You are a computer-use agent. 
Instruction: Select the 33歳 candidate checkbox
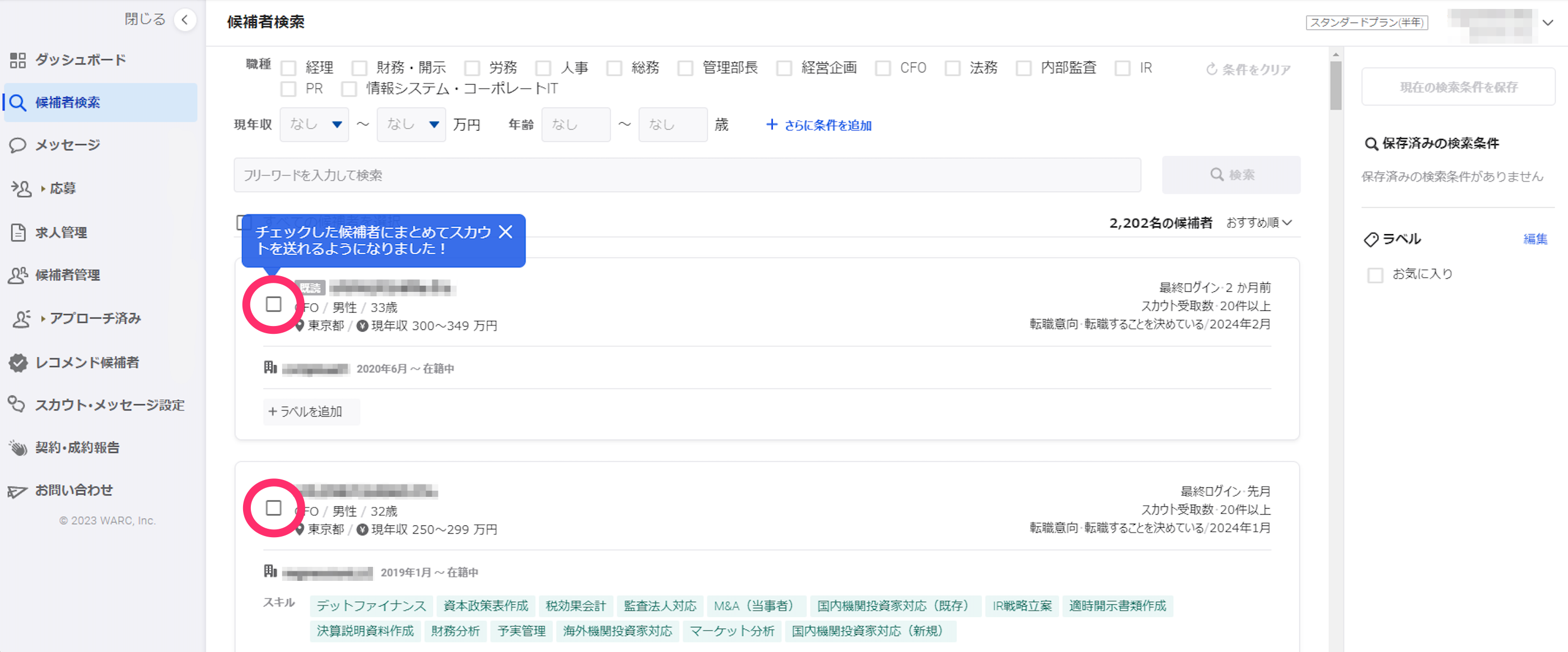[x=273, y=304]
